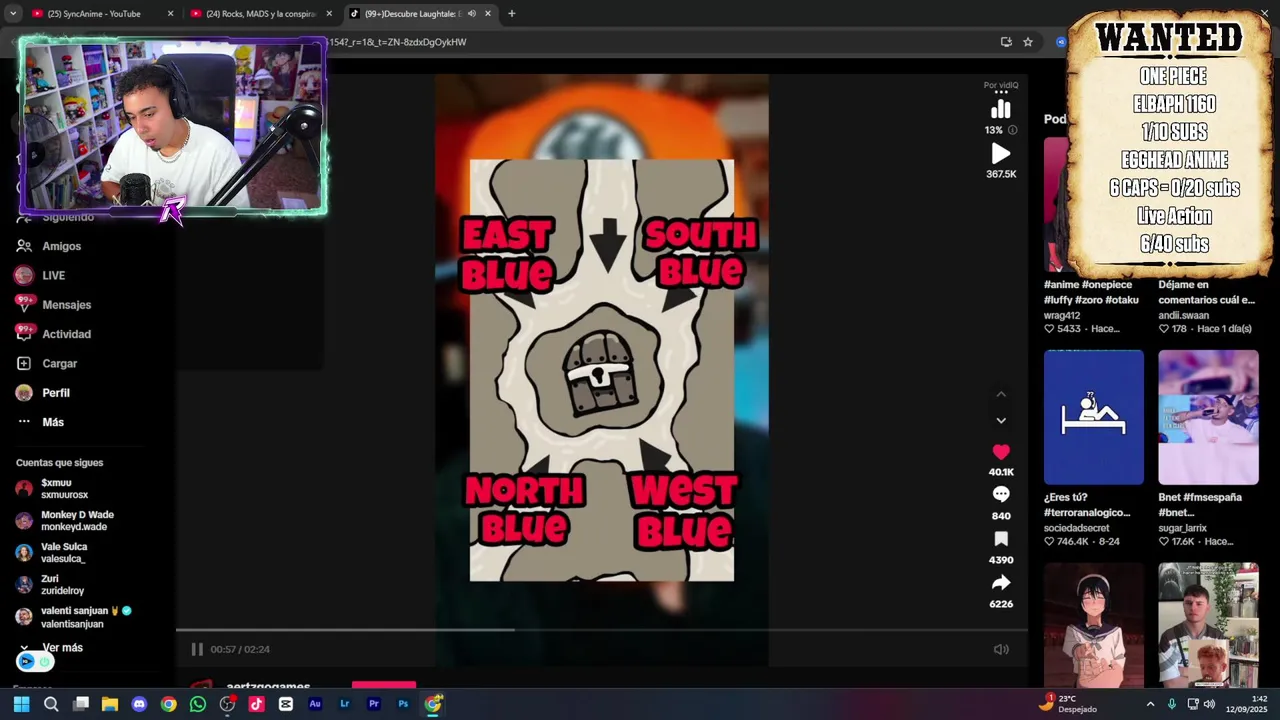Open Mensajes in the sidebar
The width and height of the screenshot is (1280, 720).
tap(66, 305)
